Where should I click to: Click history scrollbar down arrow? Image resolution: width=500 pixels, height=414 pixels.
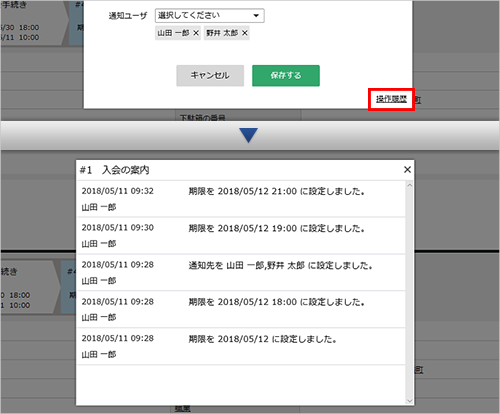click(410, 401)
